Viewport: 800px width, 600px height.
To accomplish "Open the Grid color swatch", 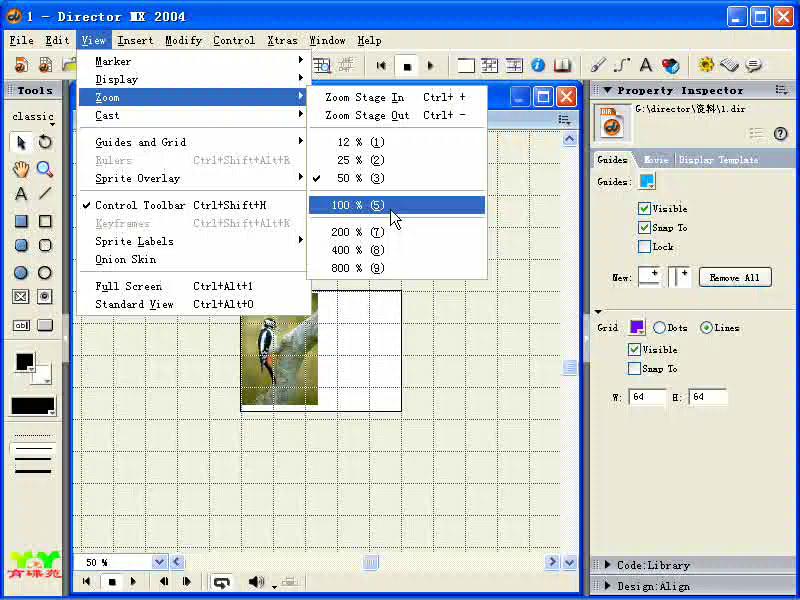I will point(637,327).
